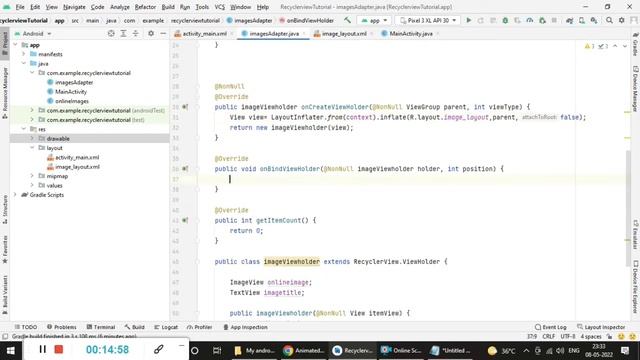This screenshot has width=640, height=360.
Task: Open Search Everywhere magnifier icon
Action: 609,20
